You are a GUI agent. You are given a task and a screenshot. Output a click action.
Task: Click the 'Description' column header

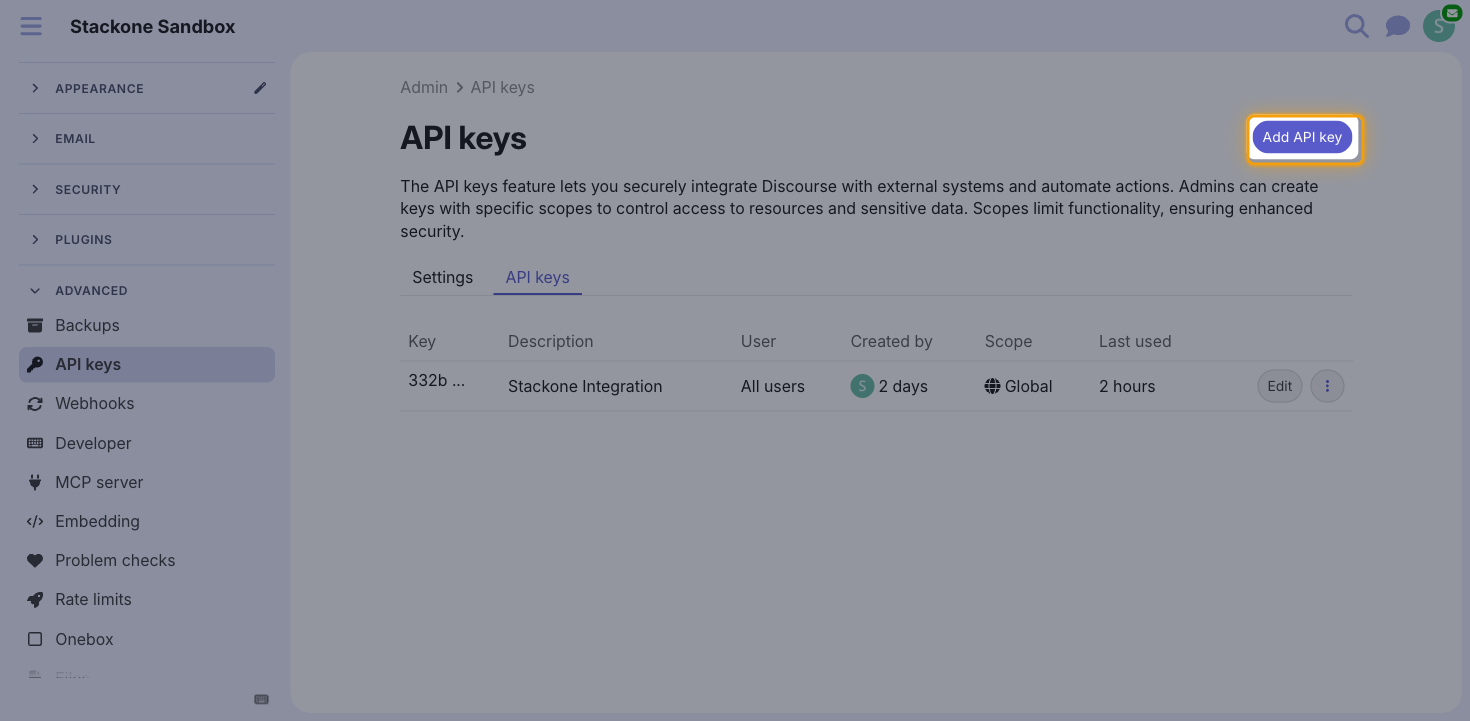(x=550, y=341)
